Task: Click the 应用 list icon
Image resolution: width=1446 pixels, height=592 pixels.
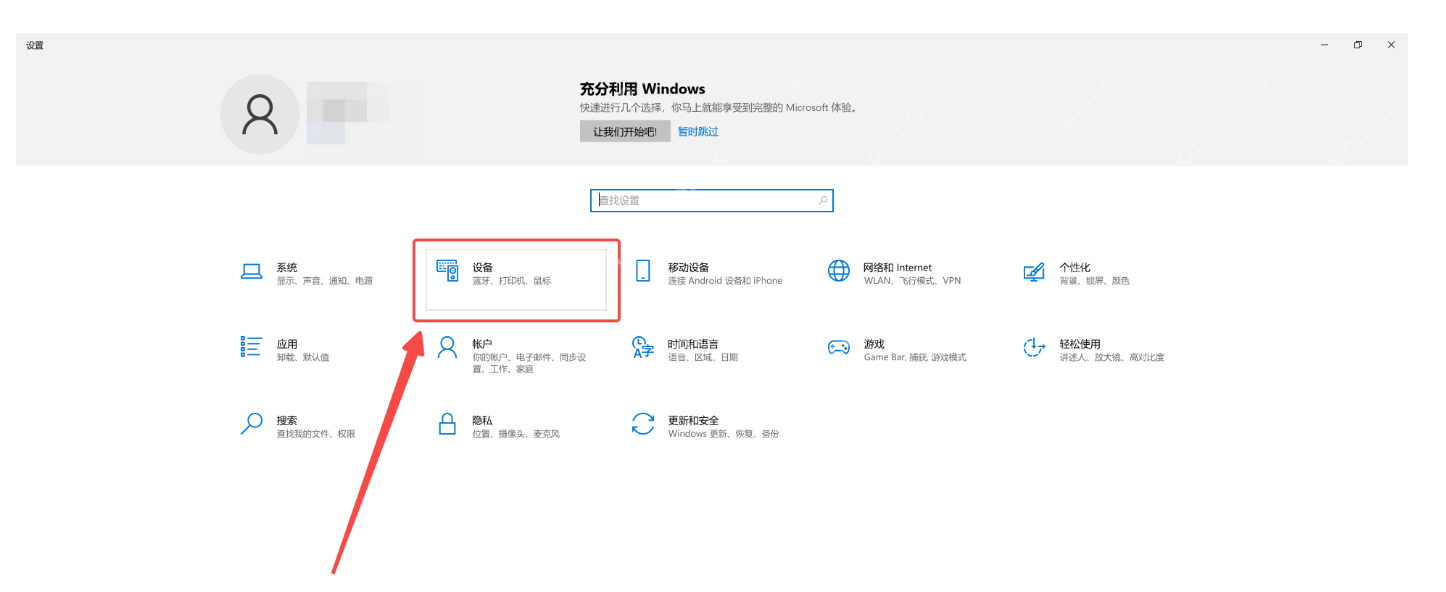Action: [251, 347]
